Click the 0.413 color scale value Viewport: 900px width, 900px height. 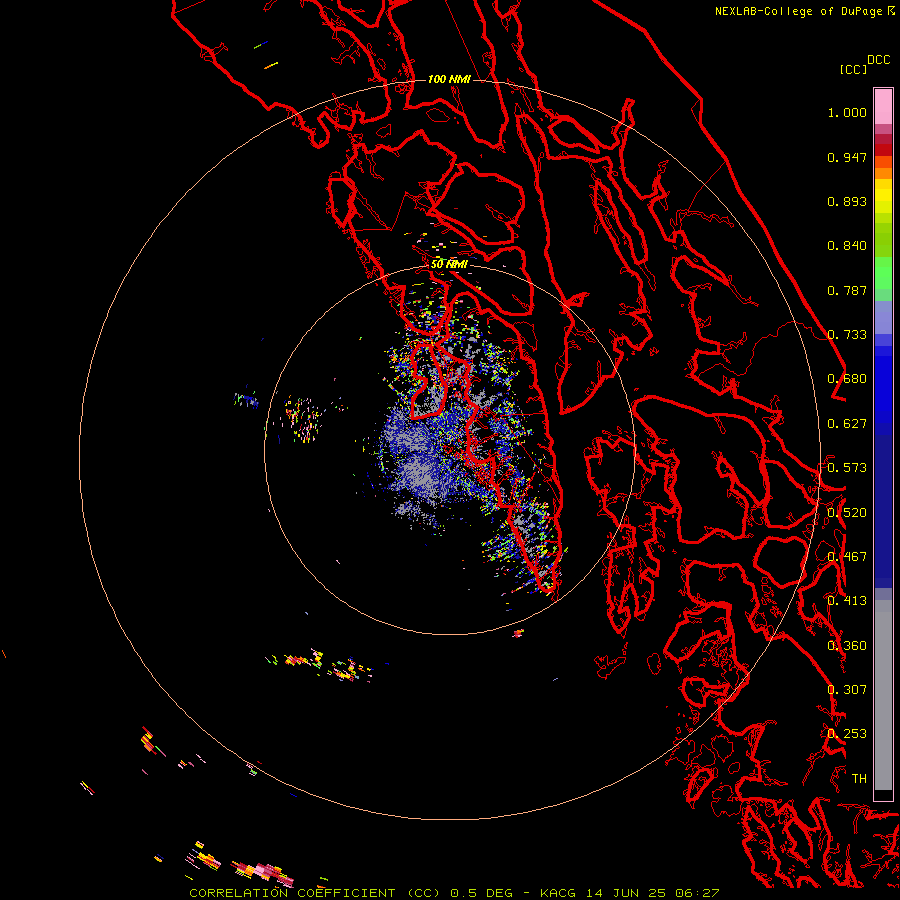click(847, 601)
